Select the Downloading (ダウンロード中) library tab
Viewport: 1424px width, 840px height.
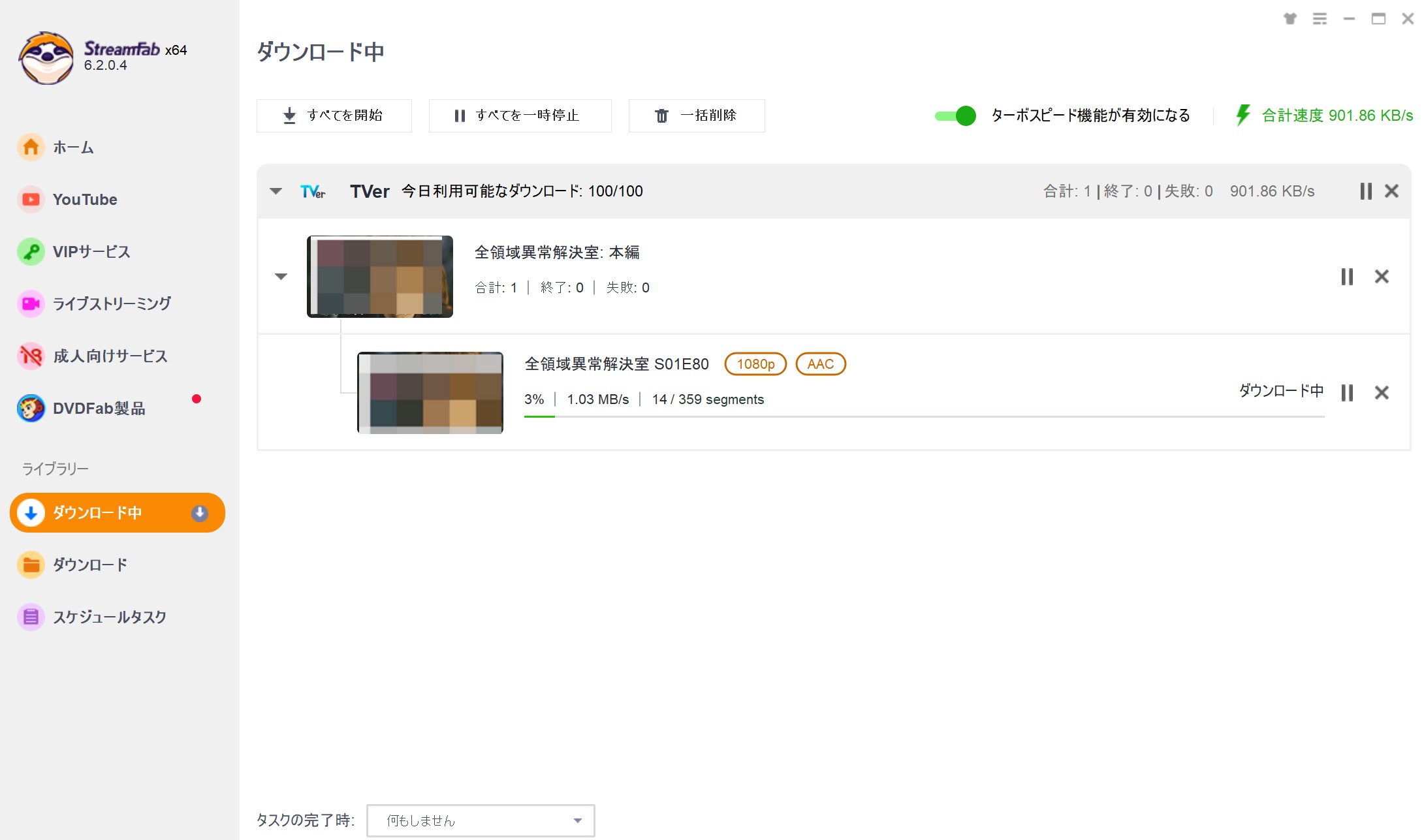(x=118, y=513)
